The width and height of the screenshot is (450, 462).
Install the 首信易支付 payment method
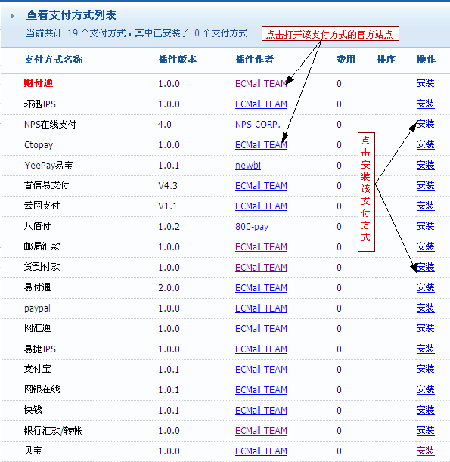point(425,185)
